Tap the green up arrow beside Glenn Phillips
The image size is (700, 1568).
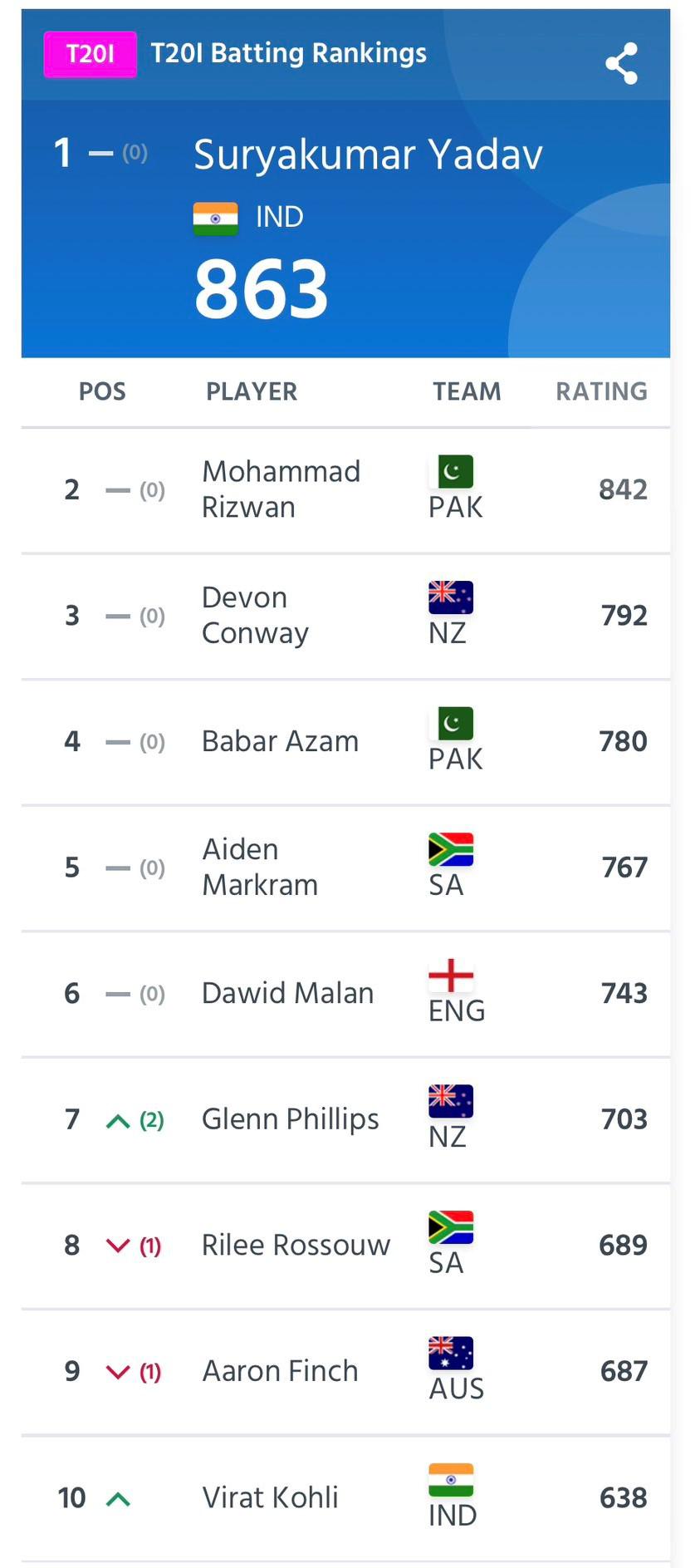[117, 1118]
